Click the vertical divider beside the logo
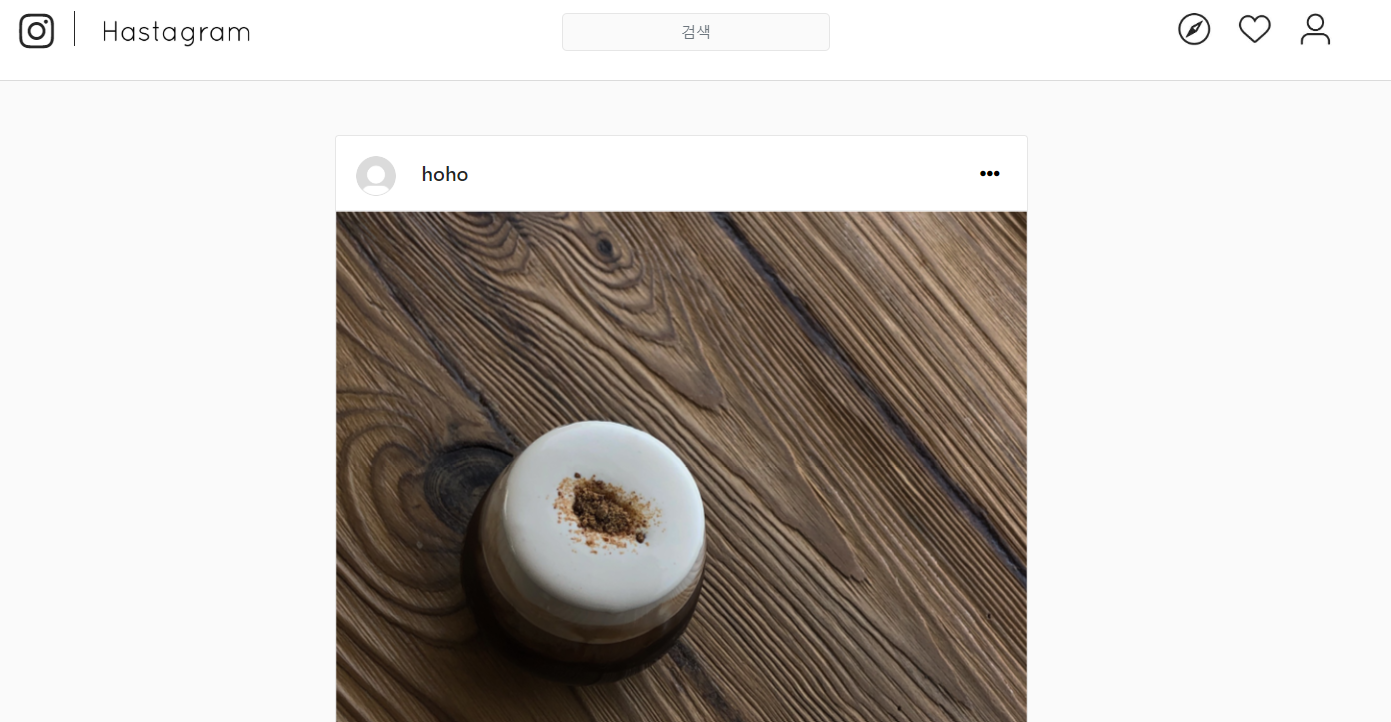This screenshot has height=722, width=1391. coord(75,29)
